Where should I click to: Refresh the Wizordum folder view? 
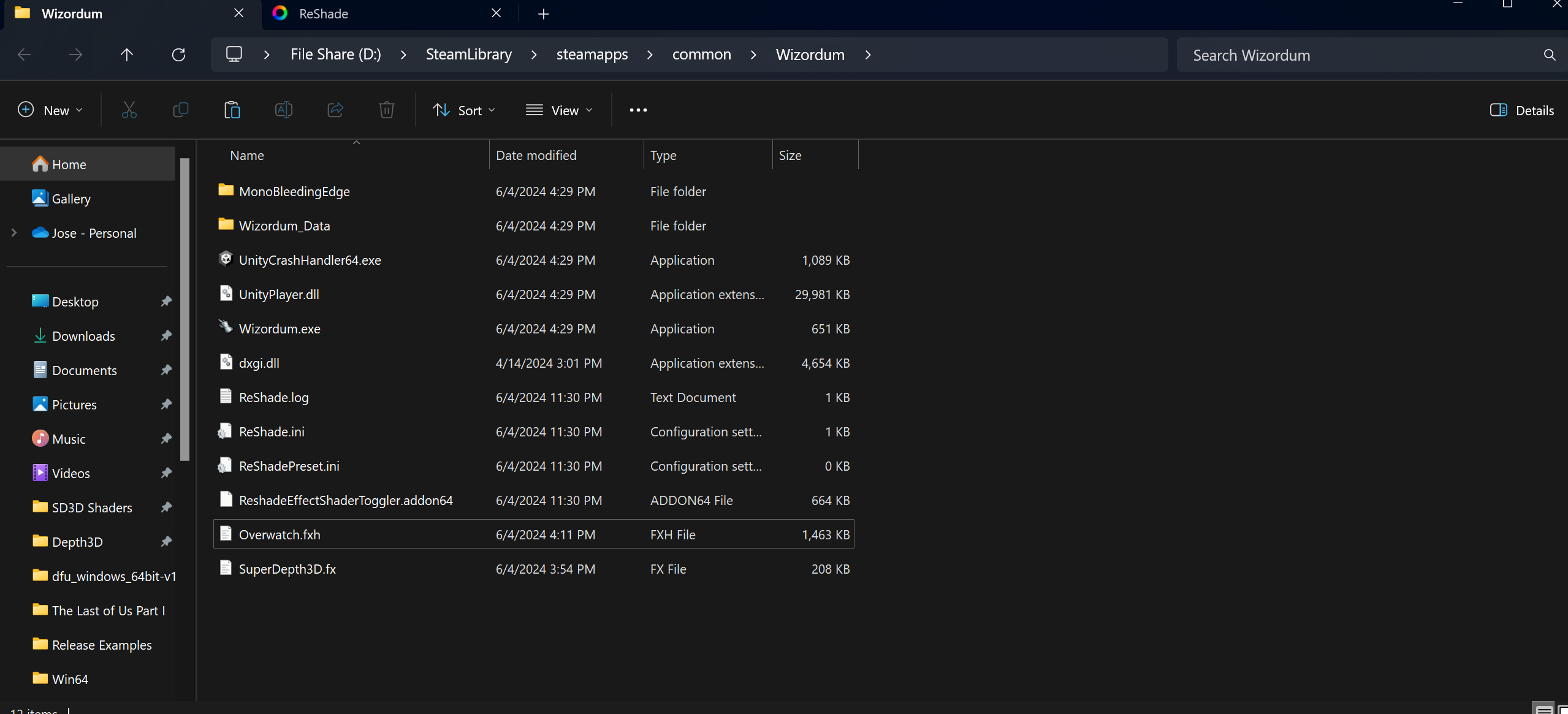coord(178,55)
